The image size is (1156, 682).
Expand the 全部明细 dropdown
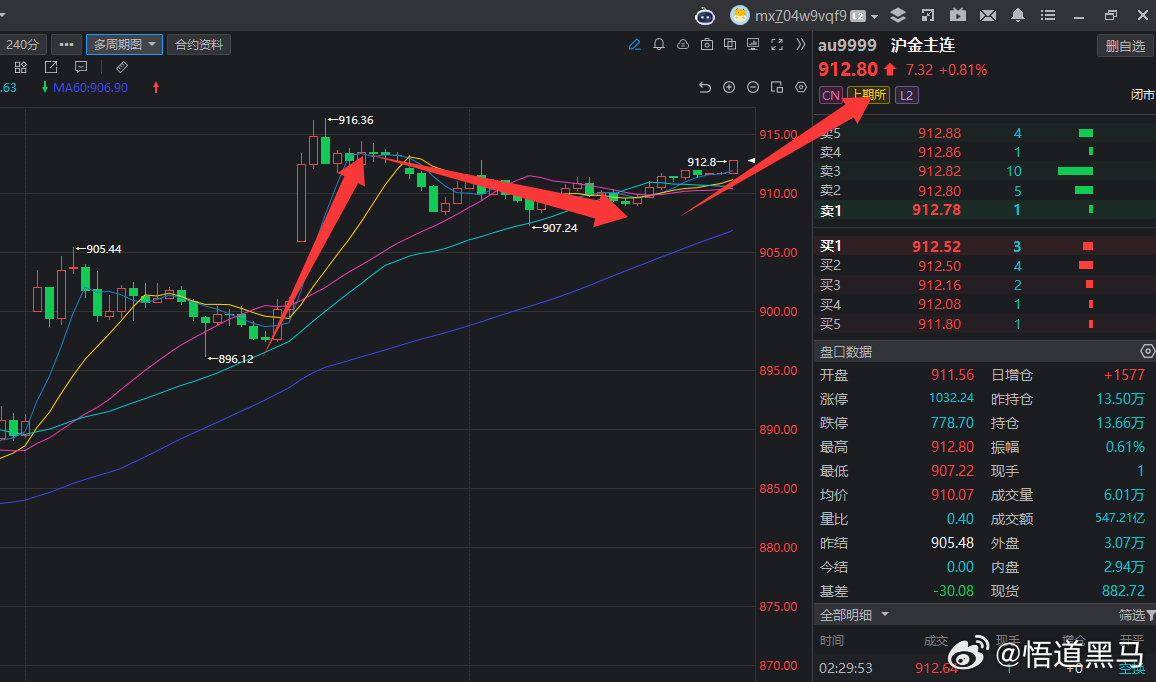pyautogui.click(x=854, y=614)
